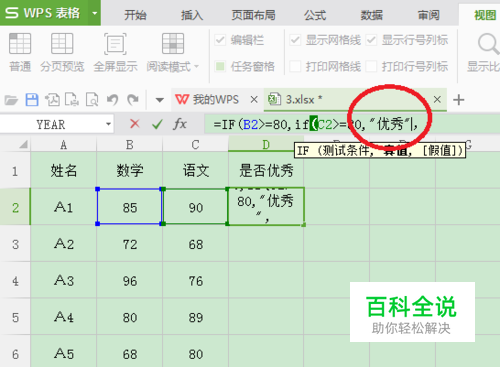Toggle the 显示网格线 checkbox
The width and height of the screenshot is (500, 367).
point(295,40)
